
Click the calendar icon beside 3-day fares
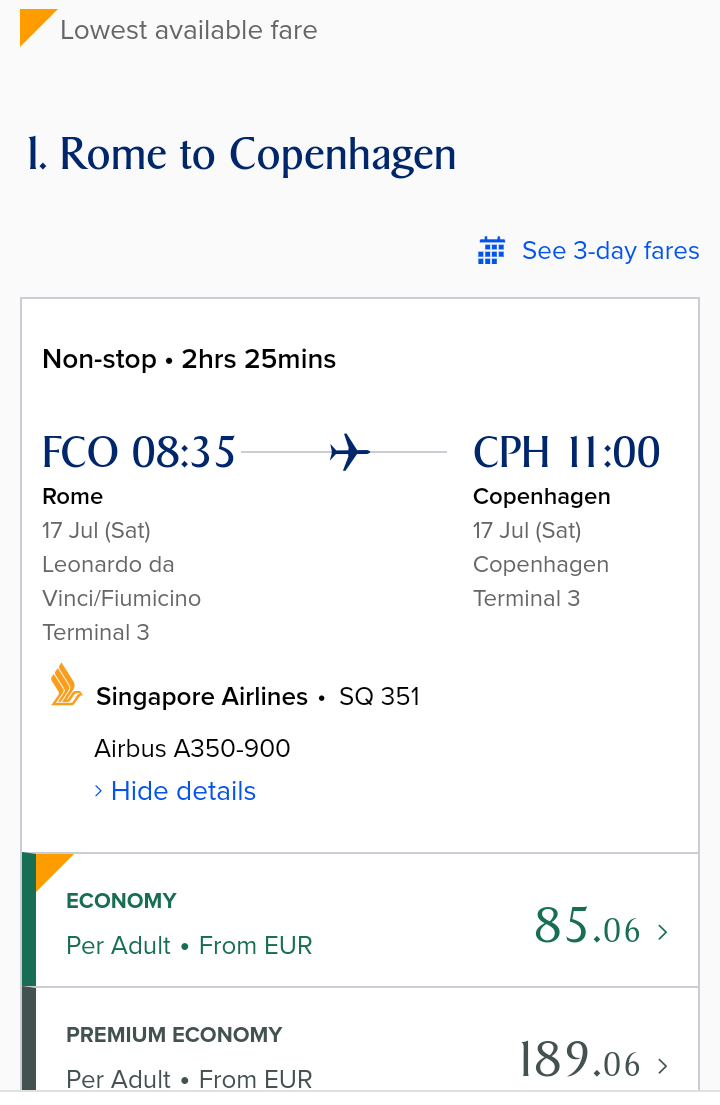pos(491,250)
